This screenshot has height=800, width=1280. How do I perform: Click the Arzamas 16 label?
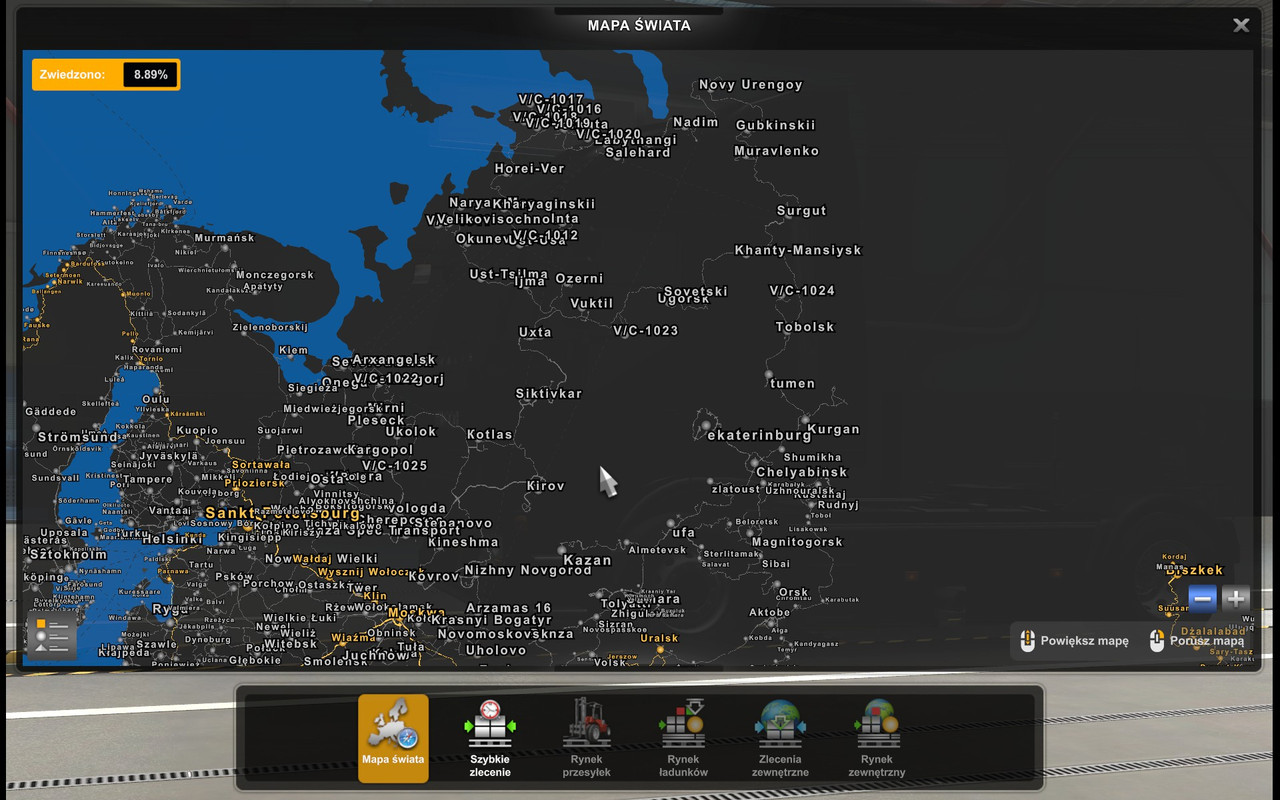click(x=509, y=608)
